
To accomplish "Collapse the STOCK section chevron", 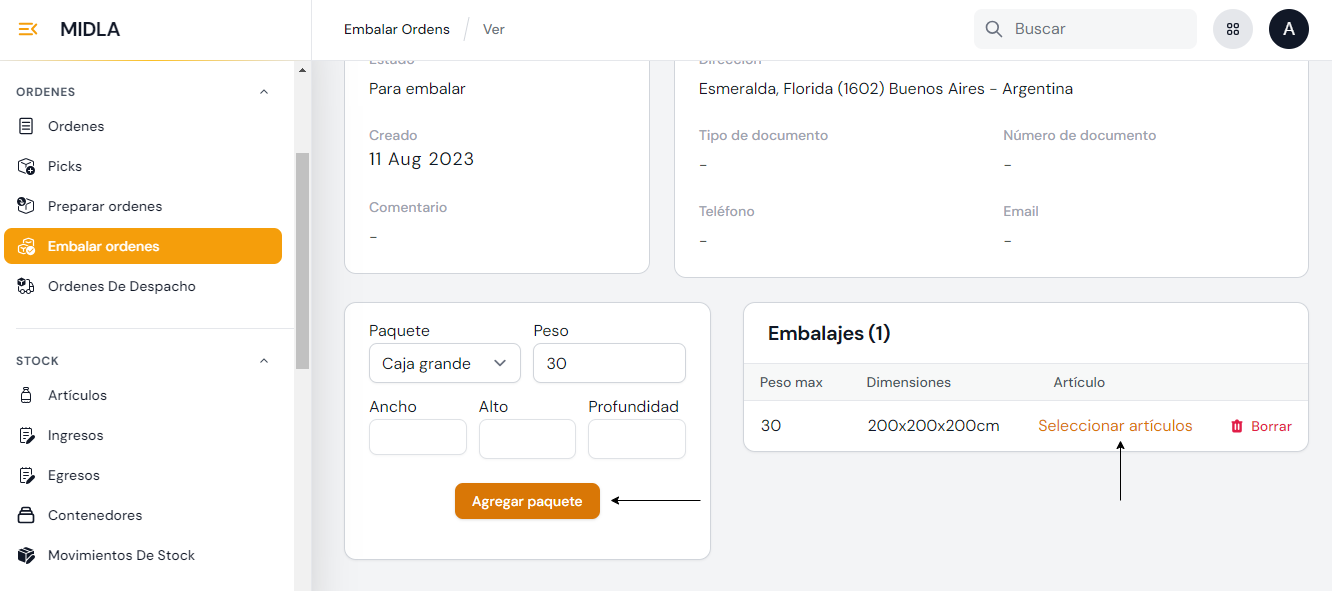I will coord(264,361).
